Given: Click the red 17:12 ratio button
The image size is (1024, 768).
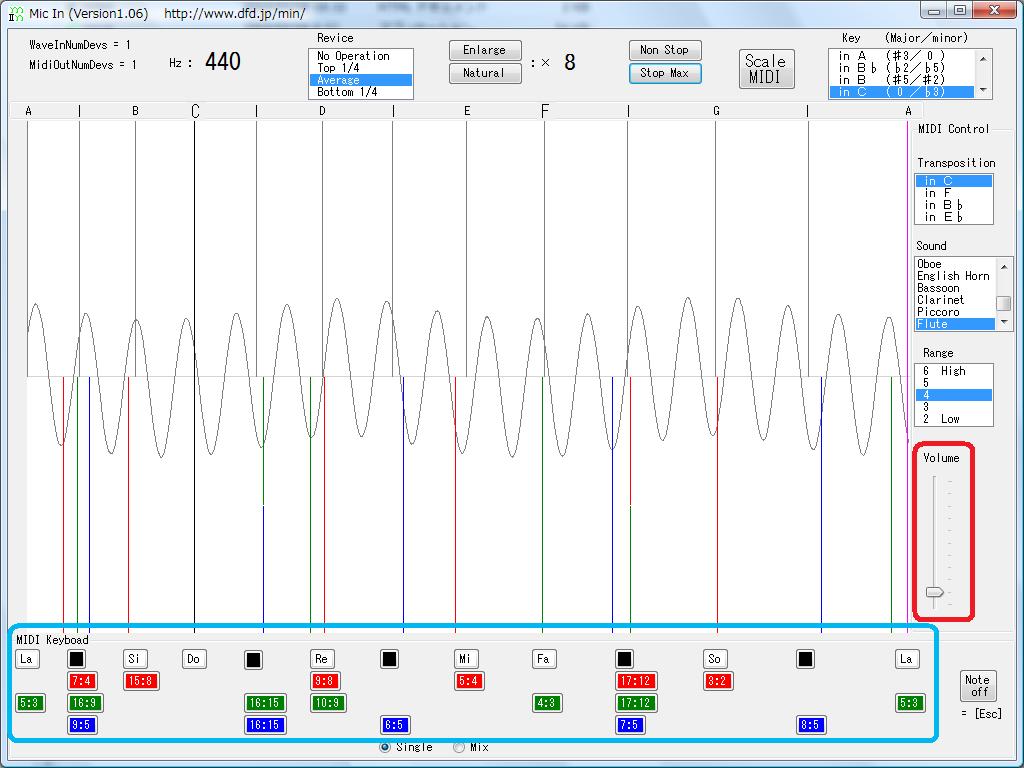Looking at the screenshot, I should (x=635, y=681).
